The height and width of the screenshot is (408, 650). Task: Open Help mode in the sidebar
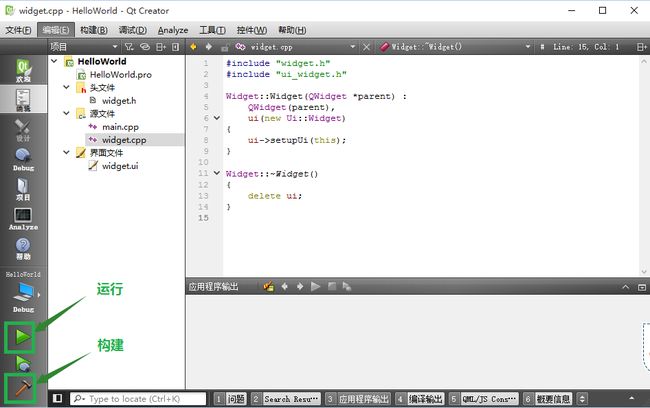tap(23, 248)
